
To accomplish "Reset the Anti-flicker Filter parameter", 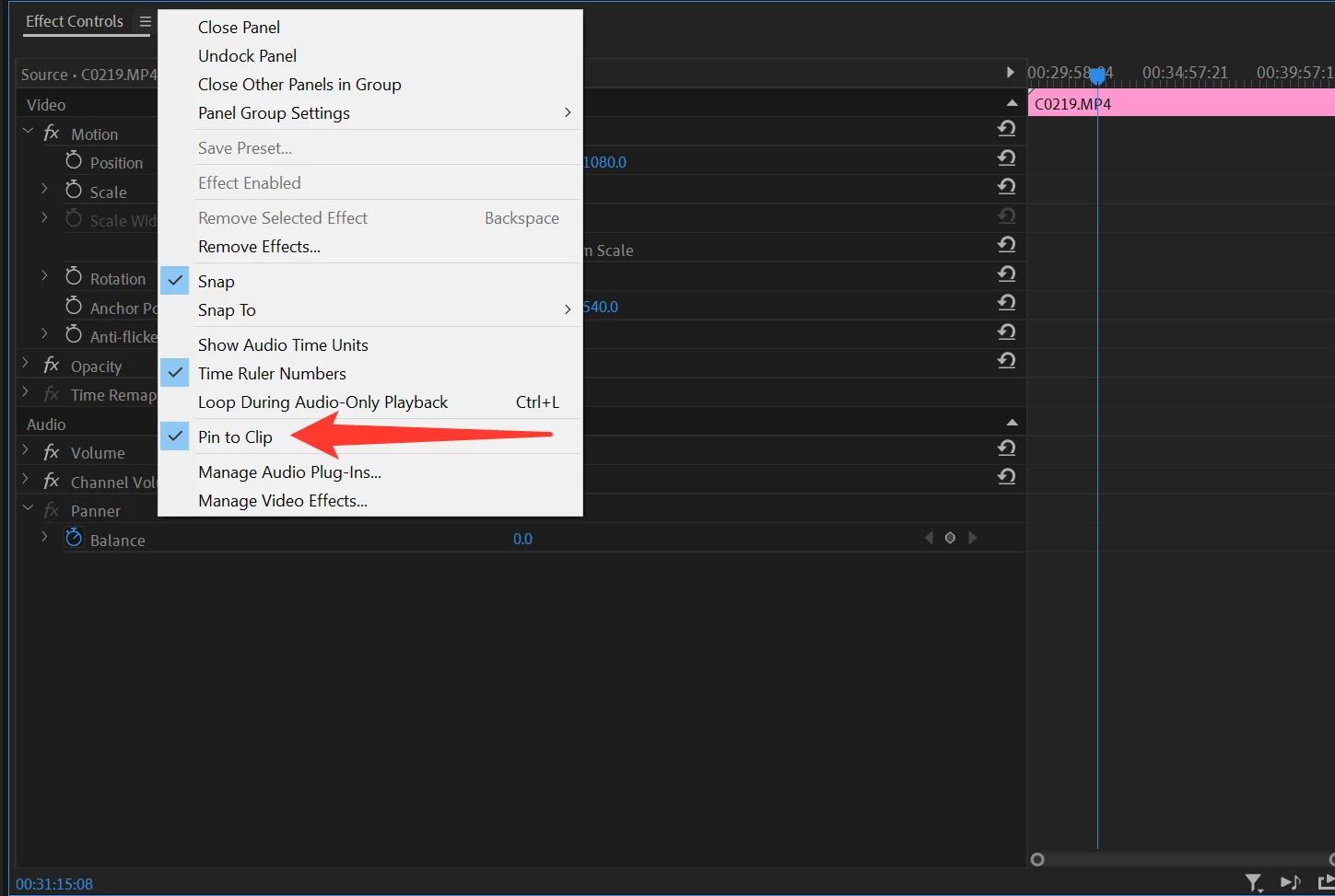I will pos(1007,332).
